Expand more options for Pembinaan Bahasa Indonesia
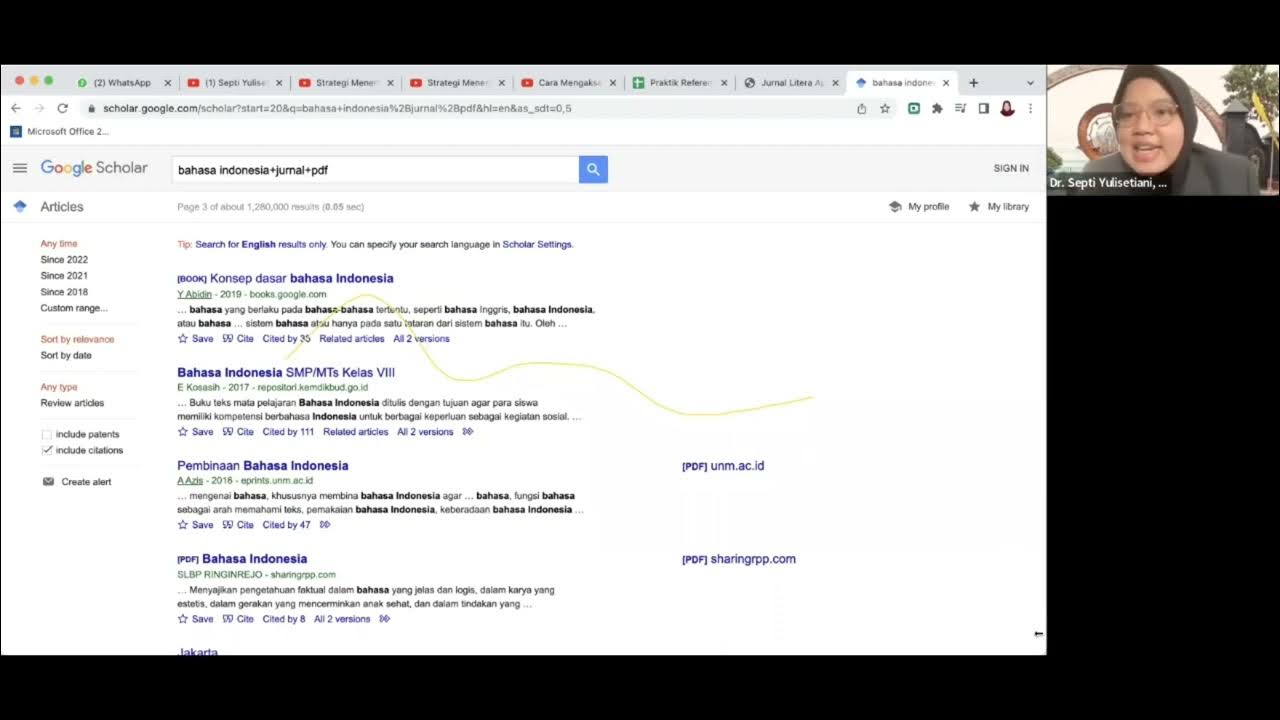The image size is (1280, 720). [x=325, y=525]
